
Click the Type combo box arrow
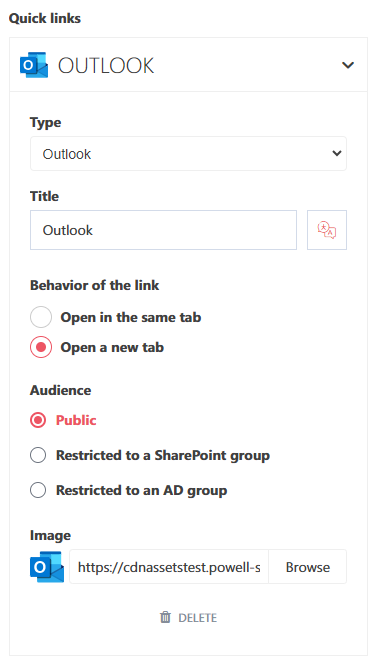pyautogui.click(x=336, y=153)
